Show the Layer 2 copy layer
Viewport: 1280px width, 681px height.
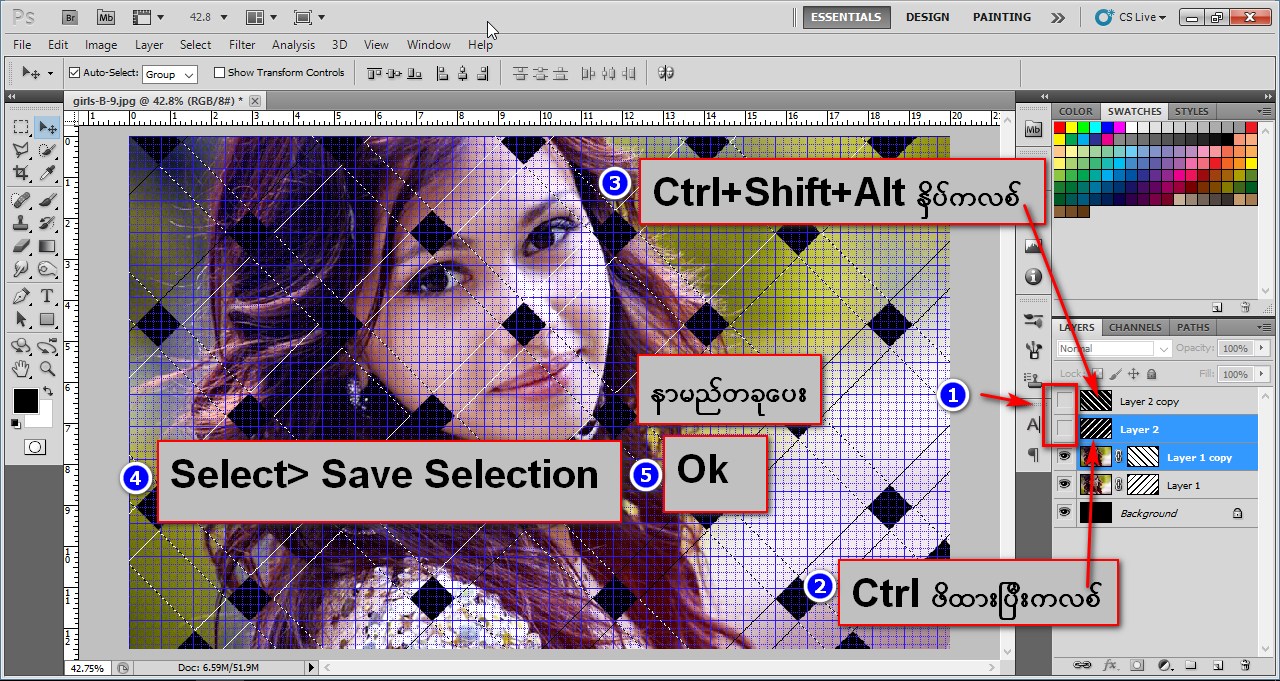[1065, 401]
